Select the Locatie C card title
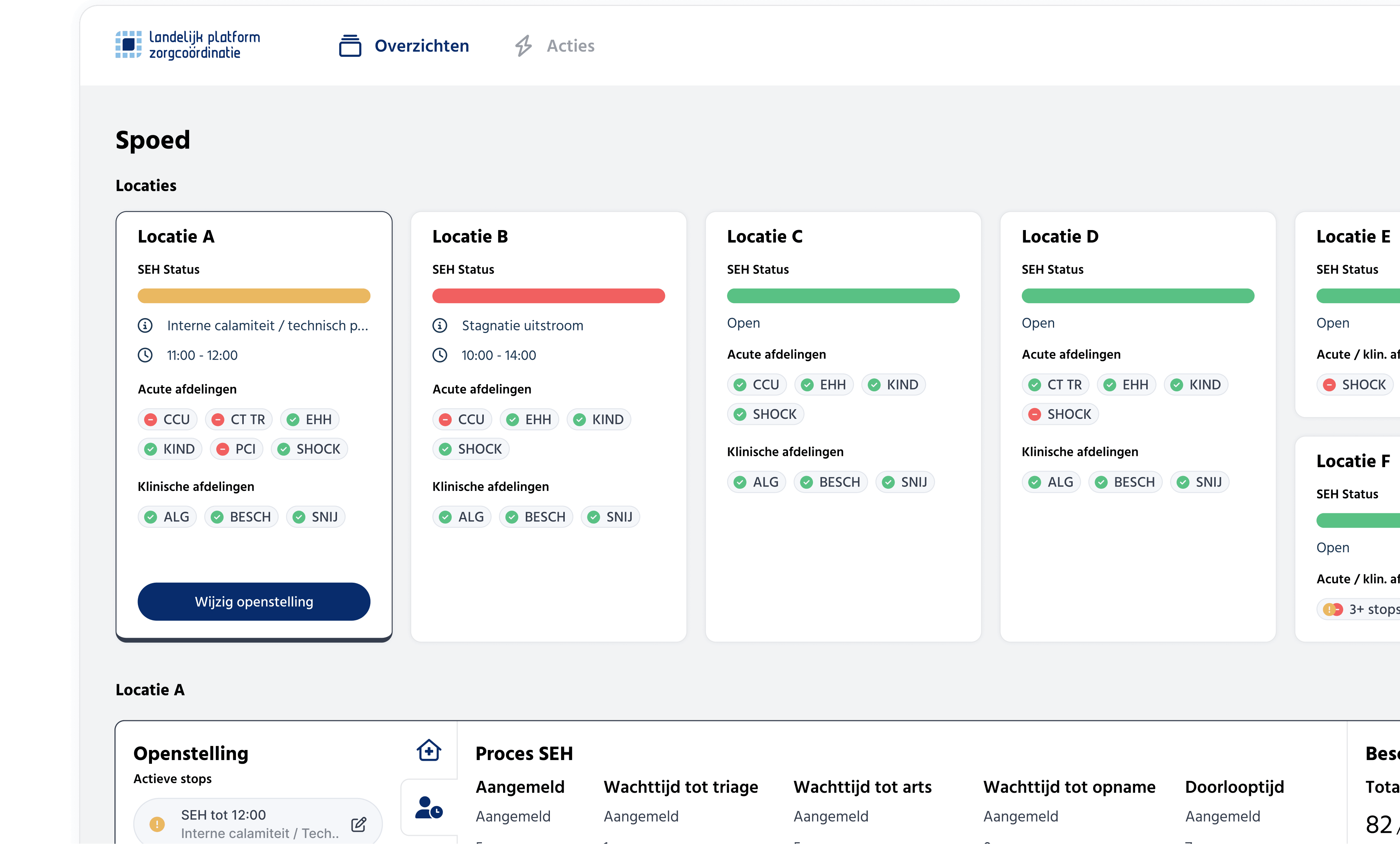Viewport: 1400px width, 844px height. (x=765, y=236)
